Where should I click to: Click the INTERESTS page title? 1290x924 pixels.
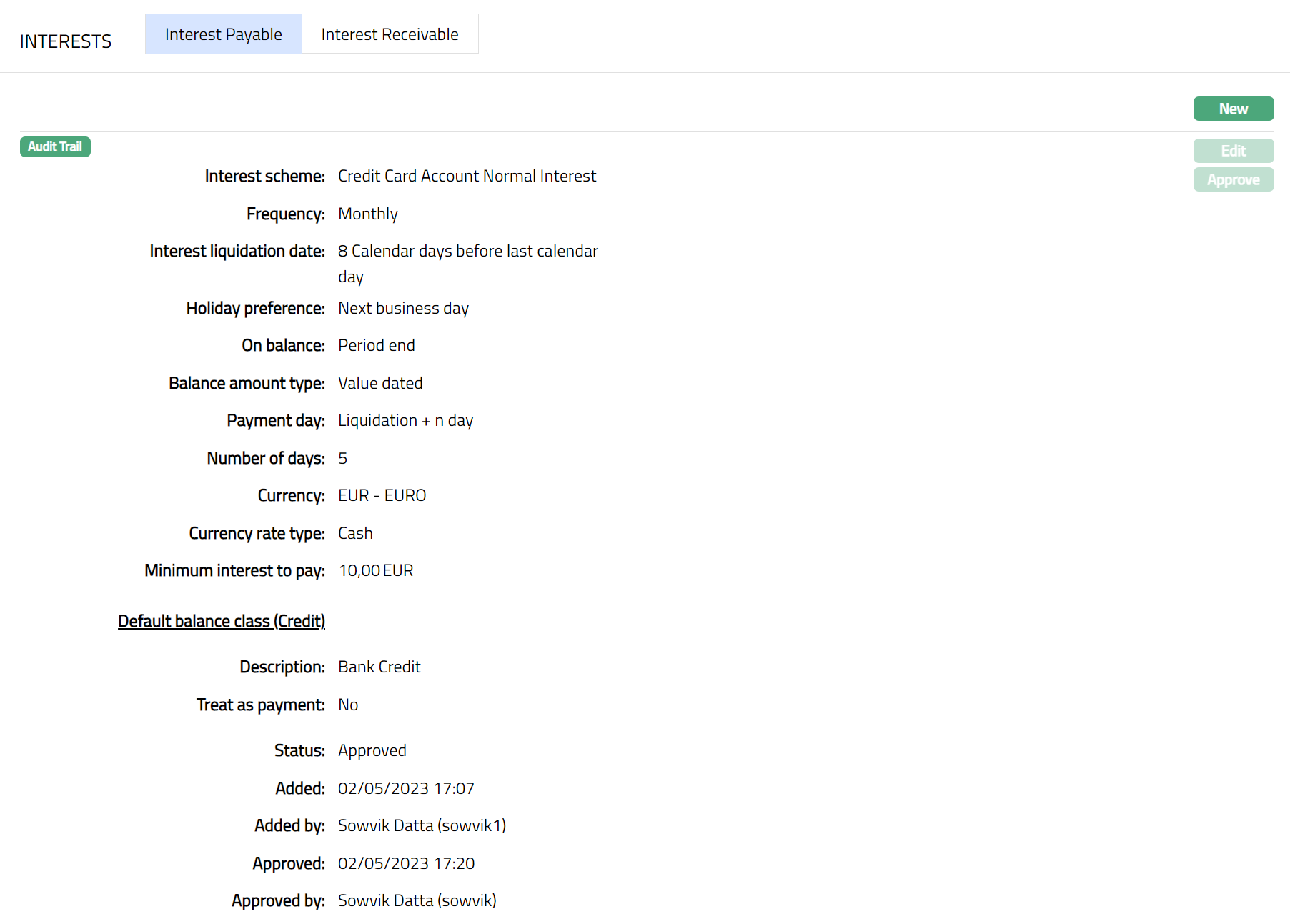(66, 41)
